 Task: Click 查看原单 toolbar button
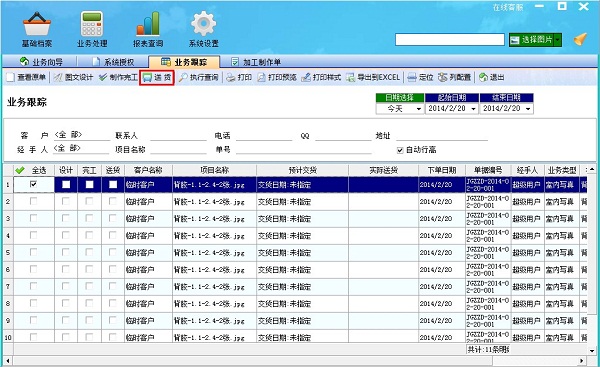coord(27,77)
